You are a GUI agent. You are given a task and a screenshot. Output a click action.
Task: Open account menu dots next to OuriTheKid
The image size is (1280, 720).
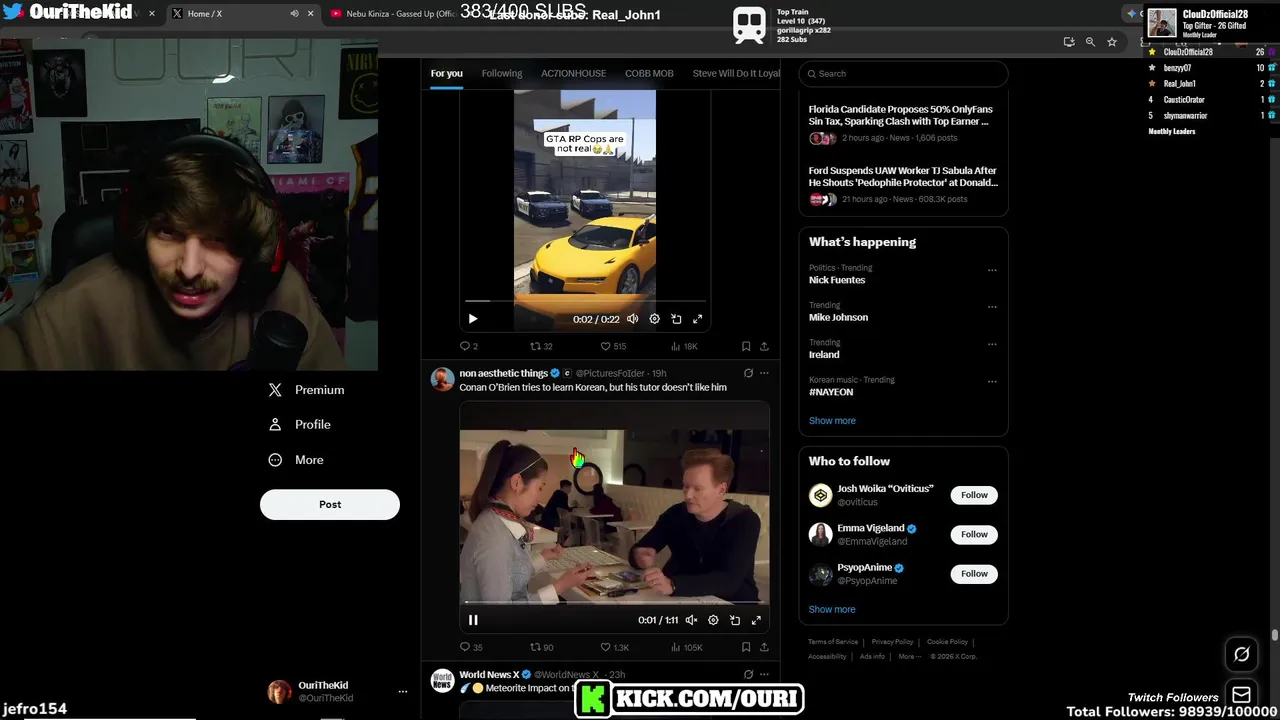(x=403, y=691)
